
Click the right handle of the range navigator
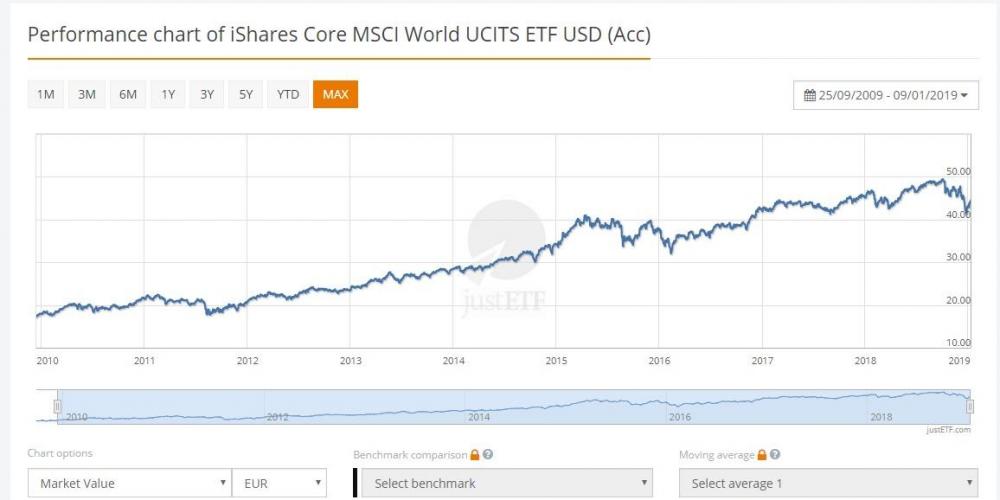968,406
